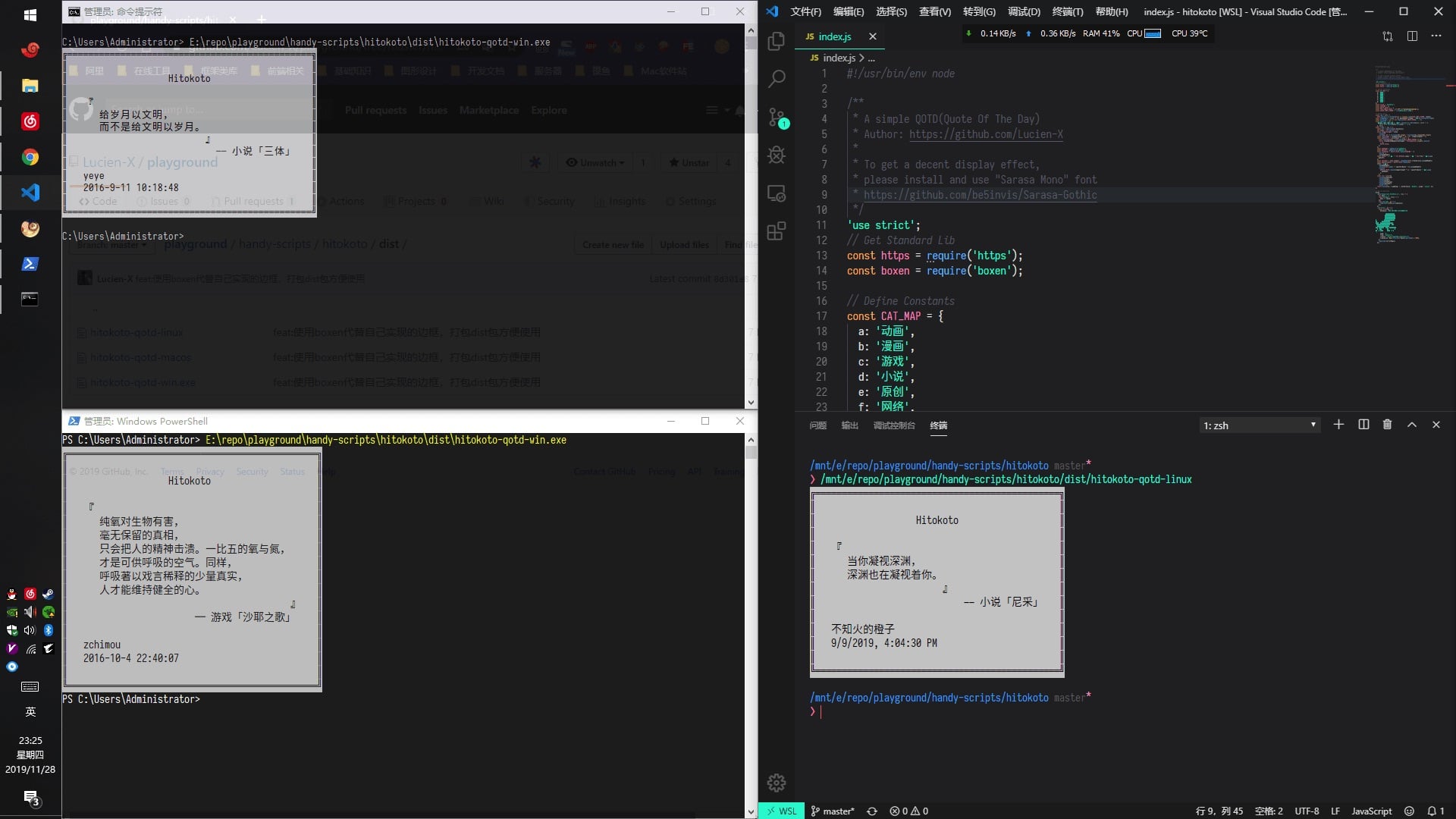Open the be5invis/Sarasa-Gothic GitHub link
Screen dimensions: 1456x819
click(980, 195)
